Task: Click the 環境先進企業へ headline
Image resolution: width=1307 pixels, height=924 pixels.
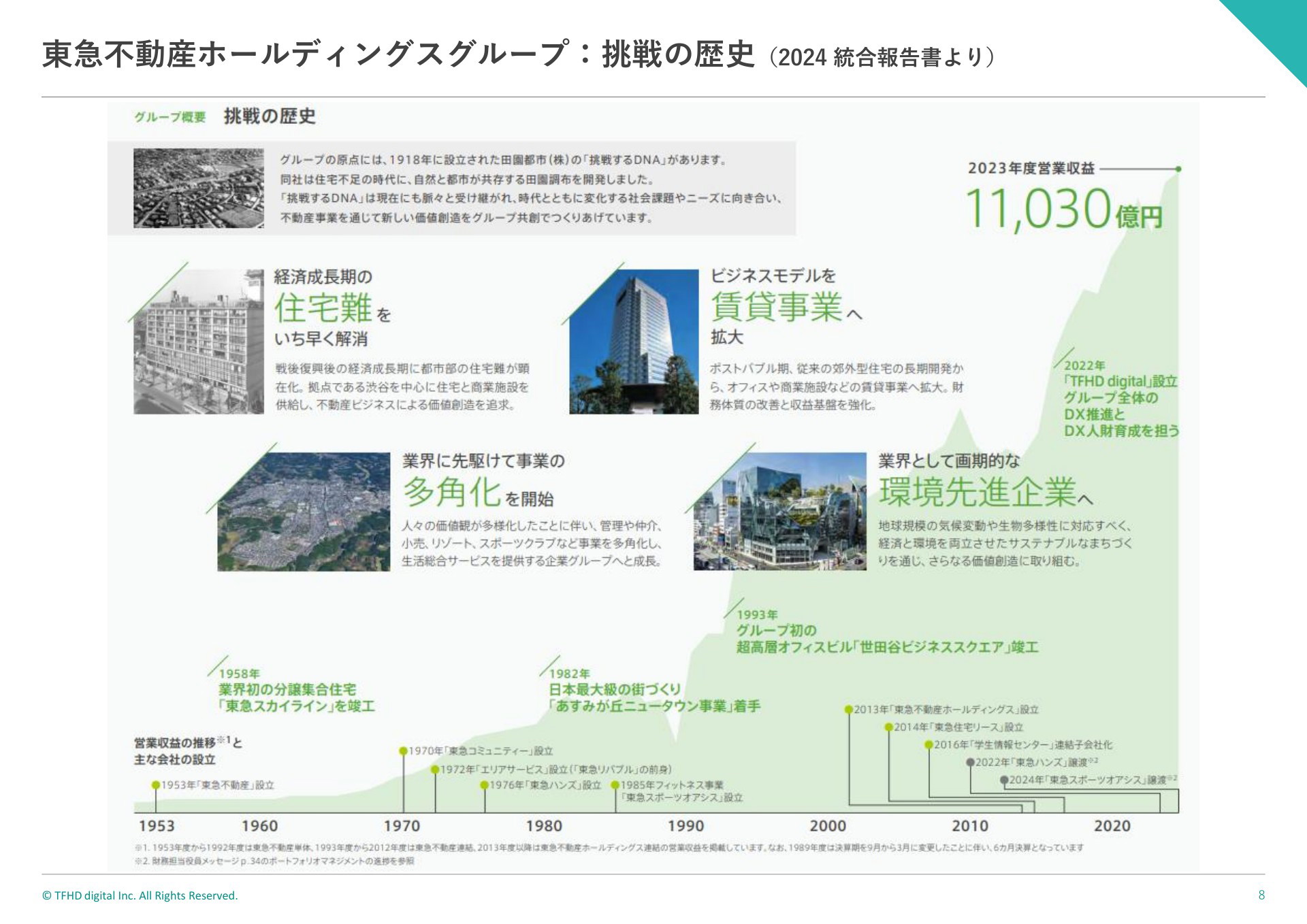Action: (x=986, y=491)
